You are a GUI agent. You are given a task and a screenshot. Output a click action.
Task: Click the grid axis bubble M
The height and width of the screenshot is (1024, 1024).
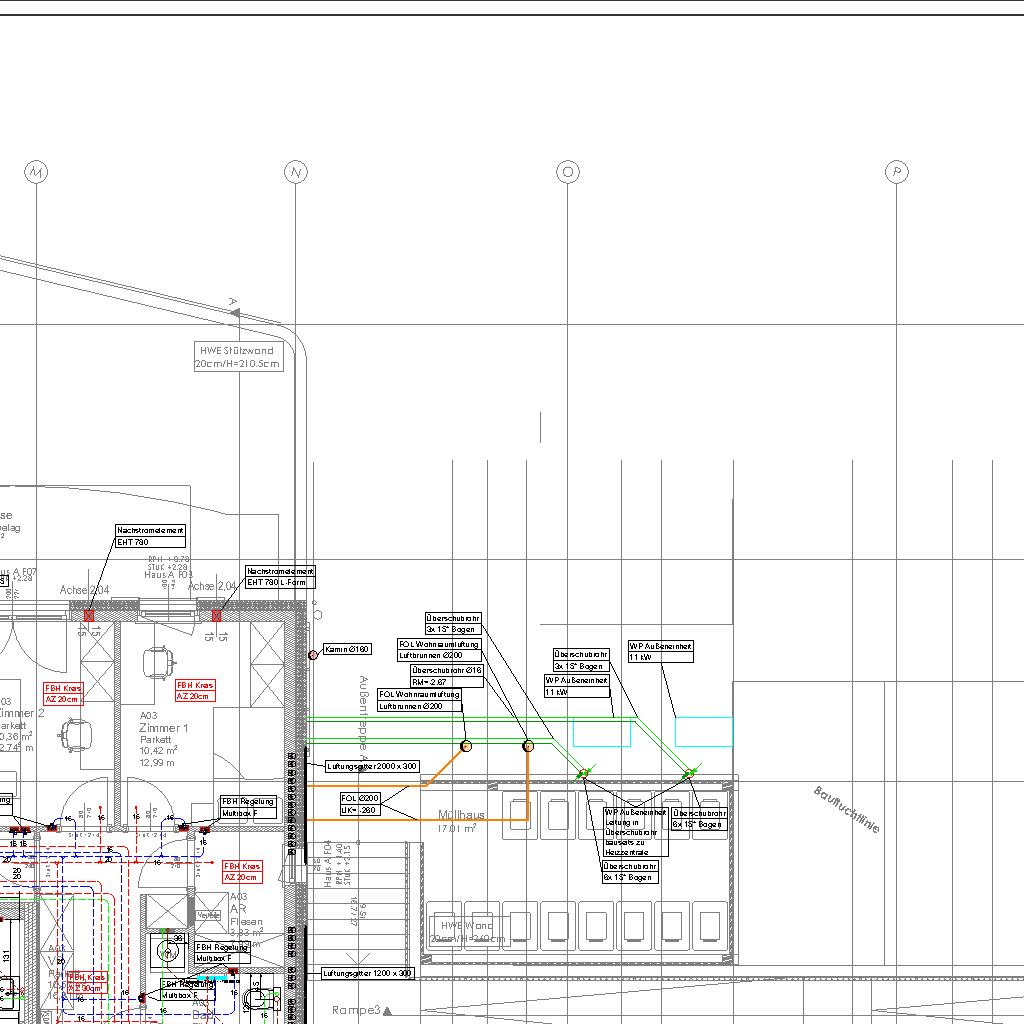36,173
